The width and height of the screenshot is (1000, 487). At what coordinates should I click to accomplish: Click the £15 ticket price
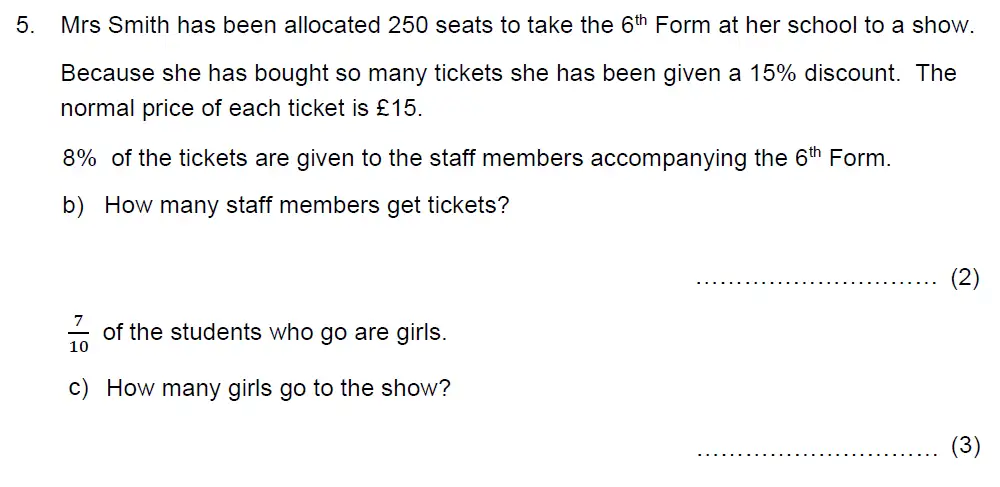coord(399,109)
